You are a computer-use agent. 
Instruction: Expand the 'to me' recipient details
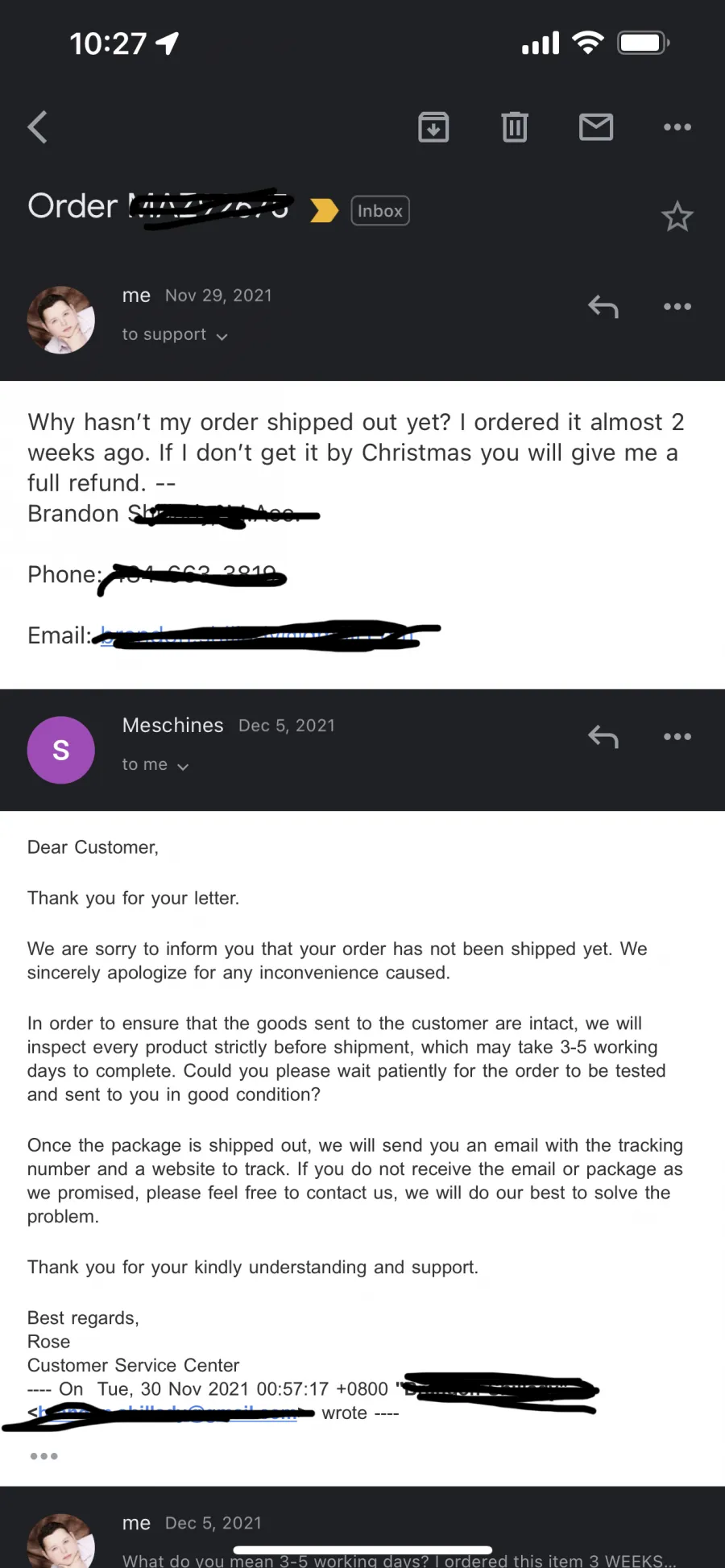(x=155, y=764)
